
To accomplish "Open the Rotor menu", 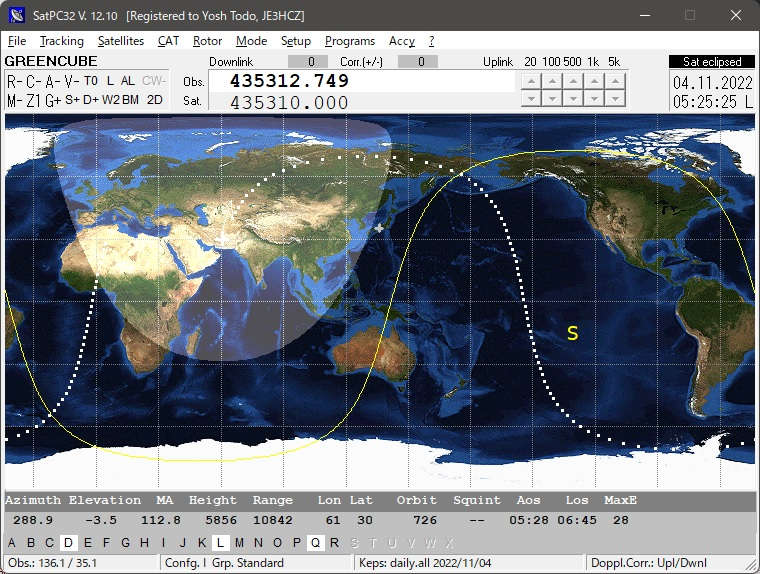I will (x=207, y=41).
